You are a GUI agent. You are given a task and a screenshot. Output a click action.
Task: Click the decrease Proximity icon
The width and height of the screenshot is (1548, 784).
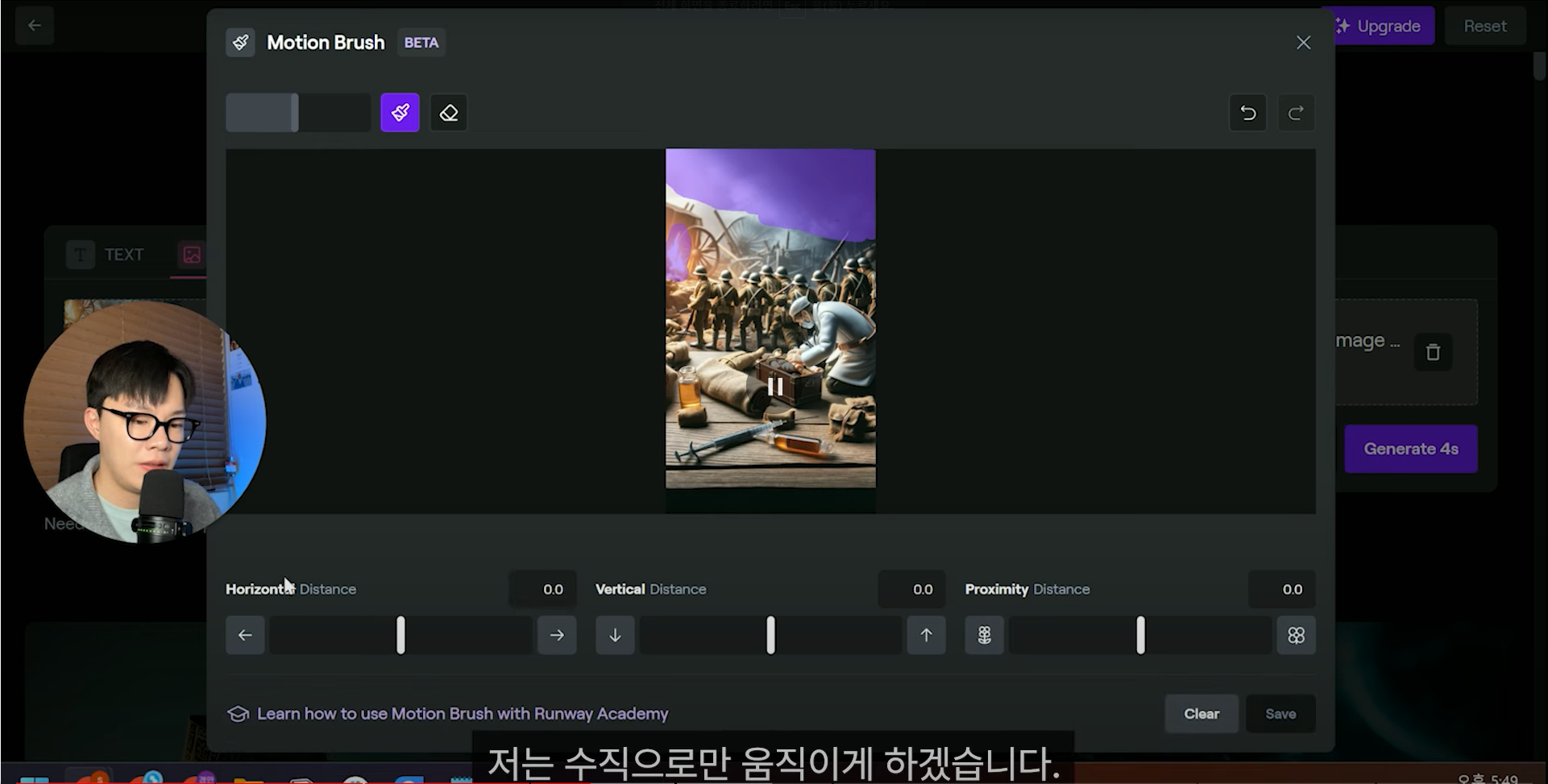click(985, 635)
